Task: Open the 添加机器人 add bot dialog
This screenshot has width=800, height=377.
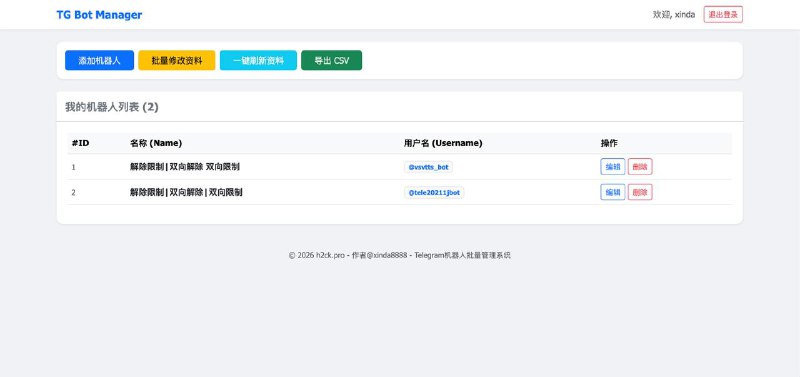Action: pyautogui.click(x=99, y=60)
